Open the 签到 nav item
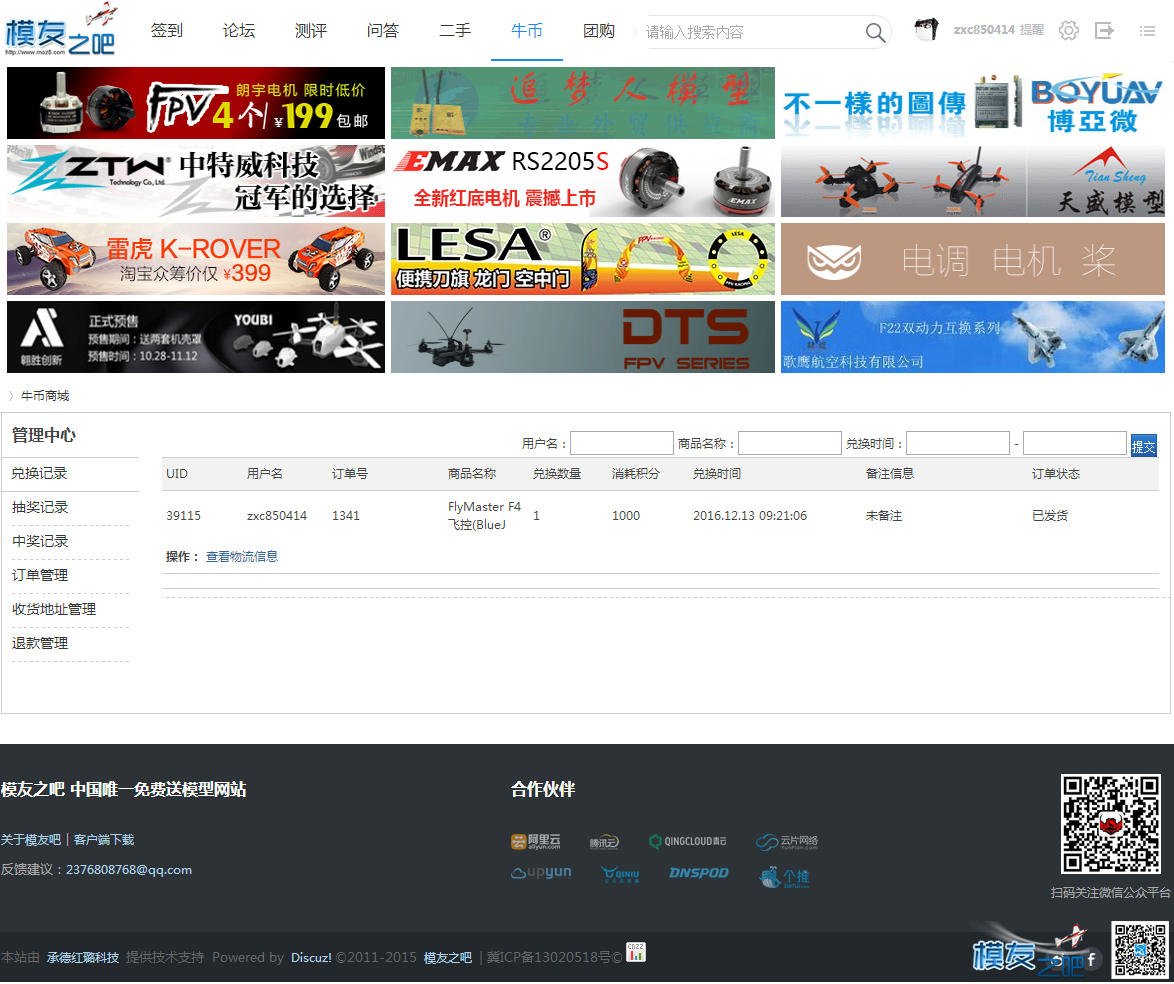1174x984 pixels. pyautogui.click(x=166, y=31)
